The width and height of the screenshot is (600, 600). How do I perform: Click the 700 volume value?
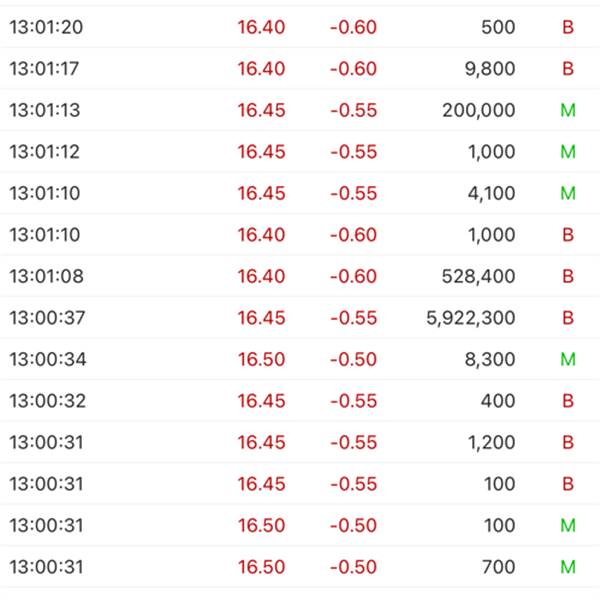coord(498,567)
